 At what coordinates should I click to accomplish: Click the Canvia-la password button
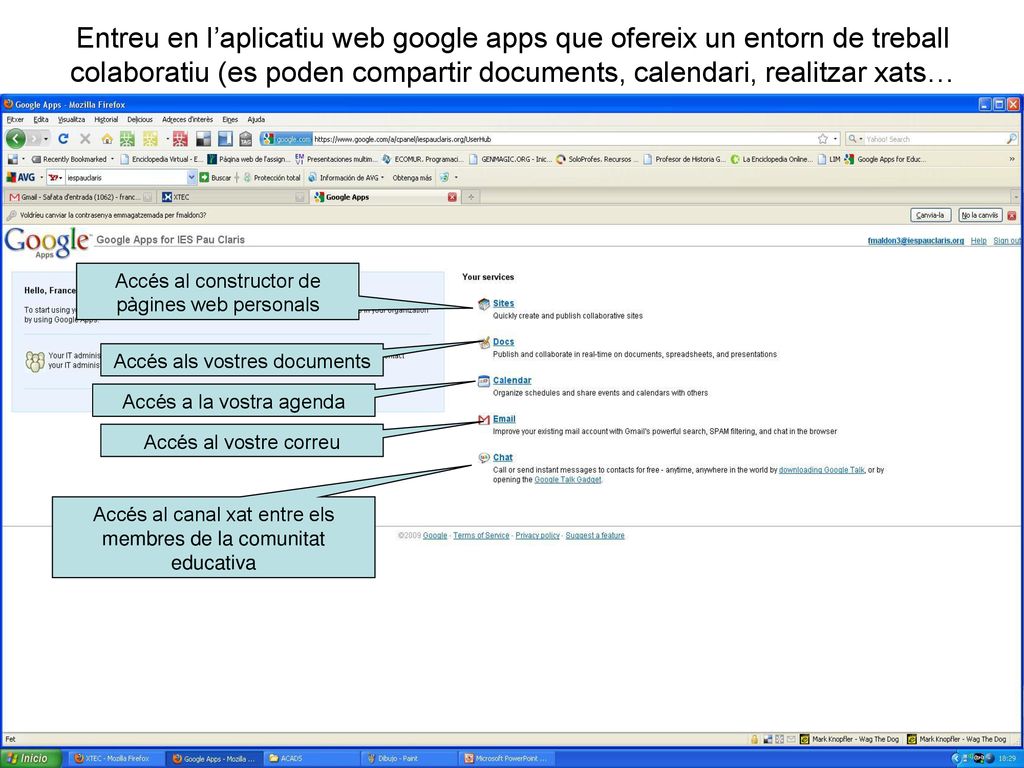930,215
